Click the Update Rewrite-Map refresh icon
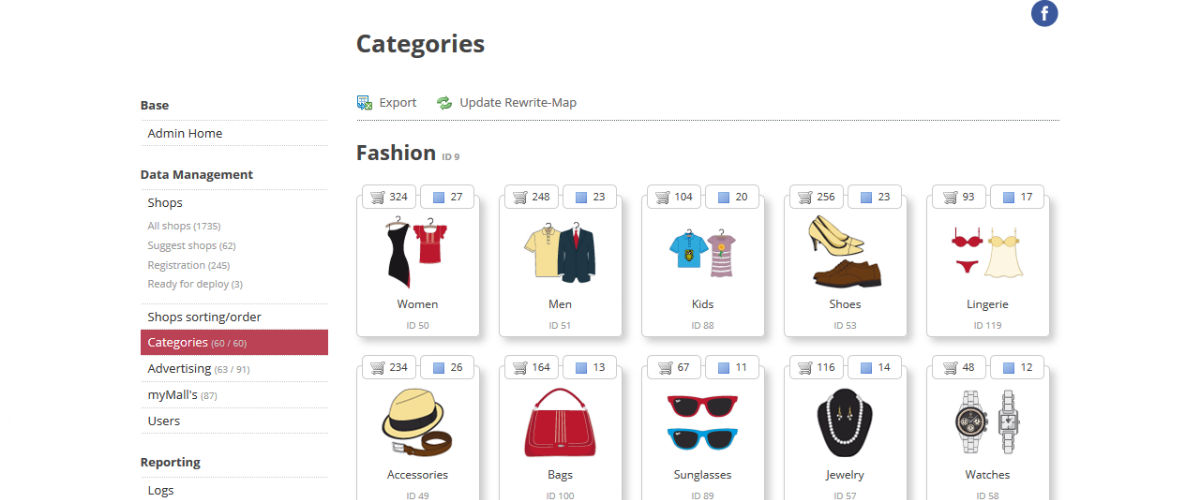Image resolution: width=1200 pixels, height=500 pixels. pyautogui.click(x=445, y=102)
